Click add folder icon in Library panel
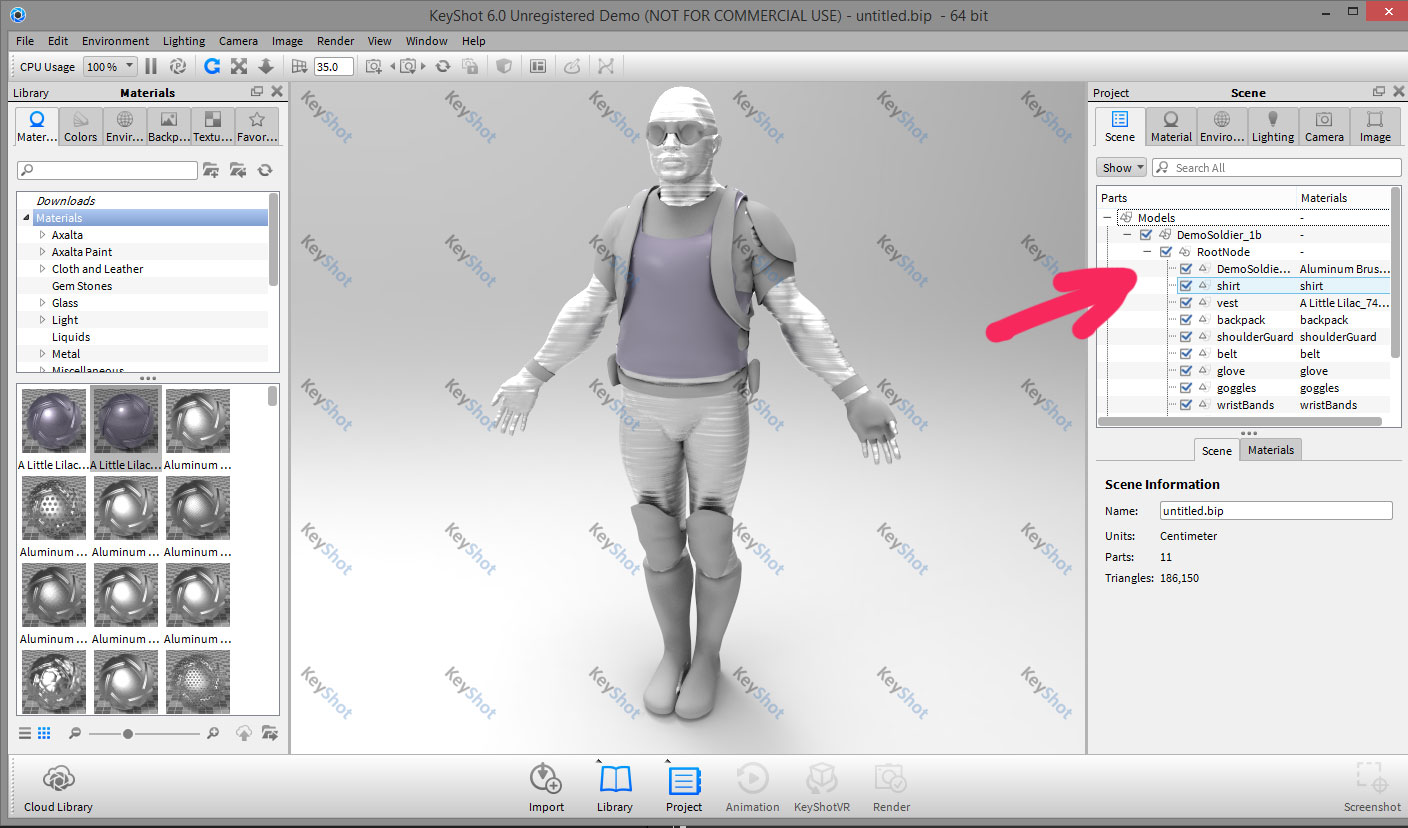This screenshot has width=1408, height=828. (x=211, y=170)
